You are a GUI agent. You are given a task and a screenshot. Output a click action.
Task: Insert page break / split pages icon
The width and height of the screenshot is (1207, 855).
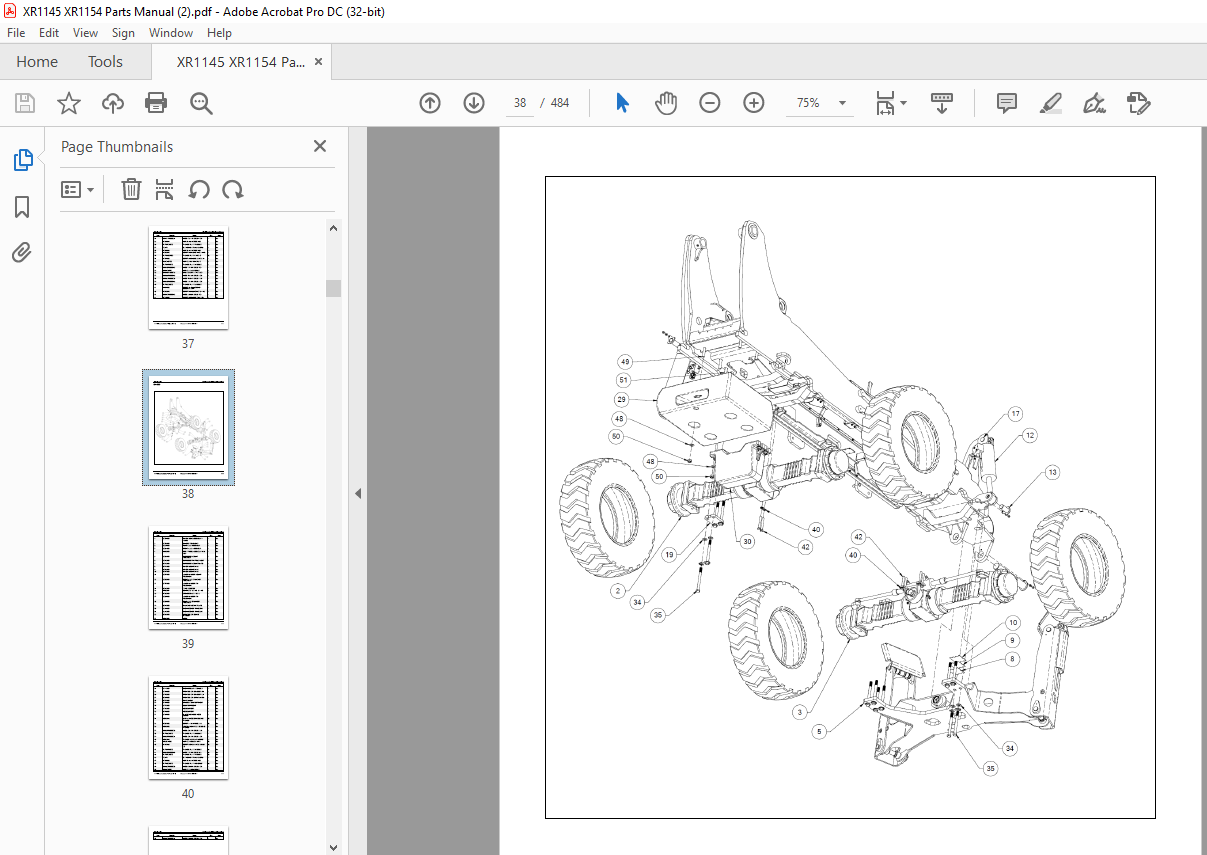pos(165,189)
